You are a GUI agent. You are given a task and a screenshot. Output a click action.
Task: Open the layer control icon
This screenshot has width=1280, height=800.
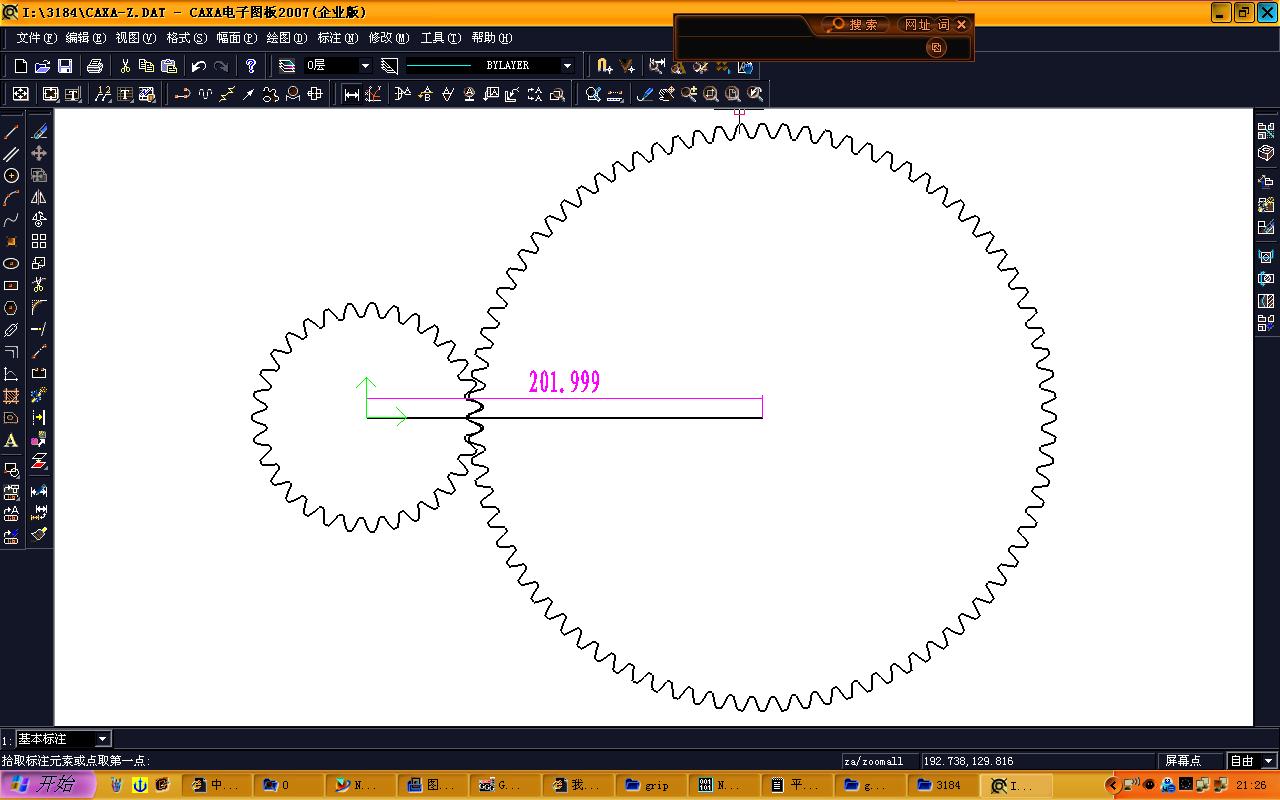click(287, 66)
